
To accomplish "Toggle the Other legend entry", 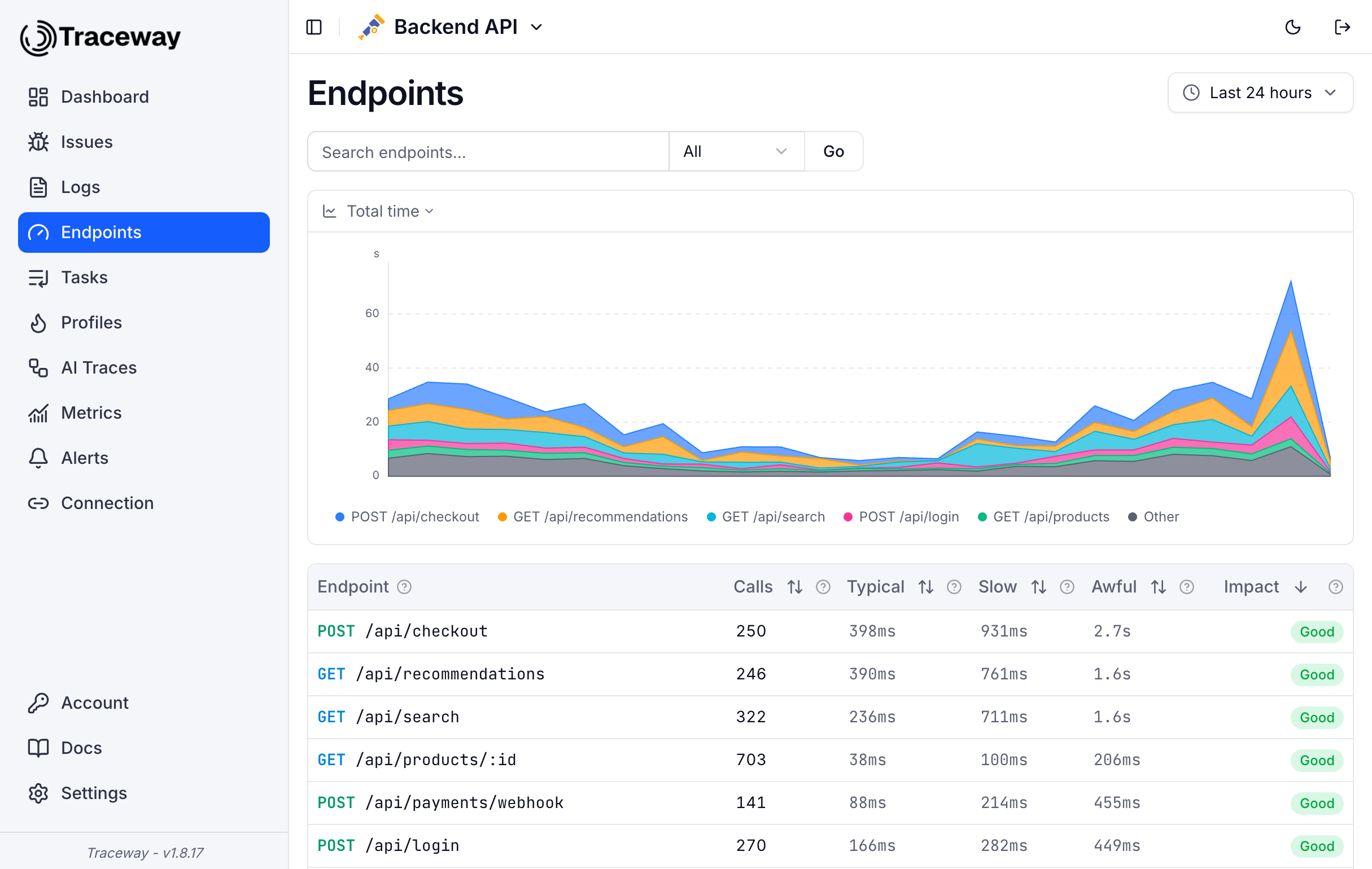I will (1153, 516).
